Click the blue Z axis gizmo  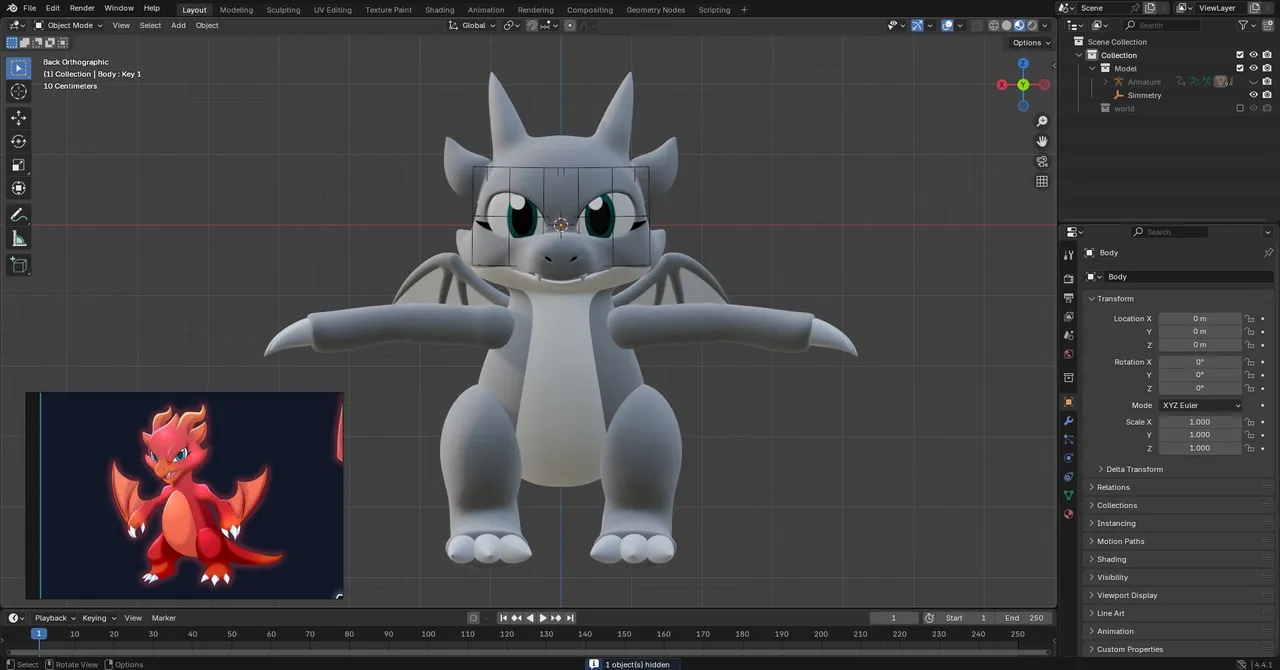click(x=1023, y=63)
